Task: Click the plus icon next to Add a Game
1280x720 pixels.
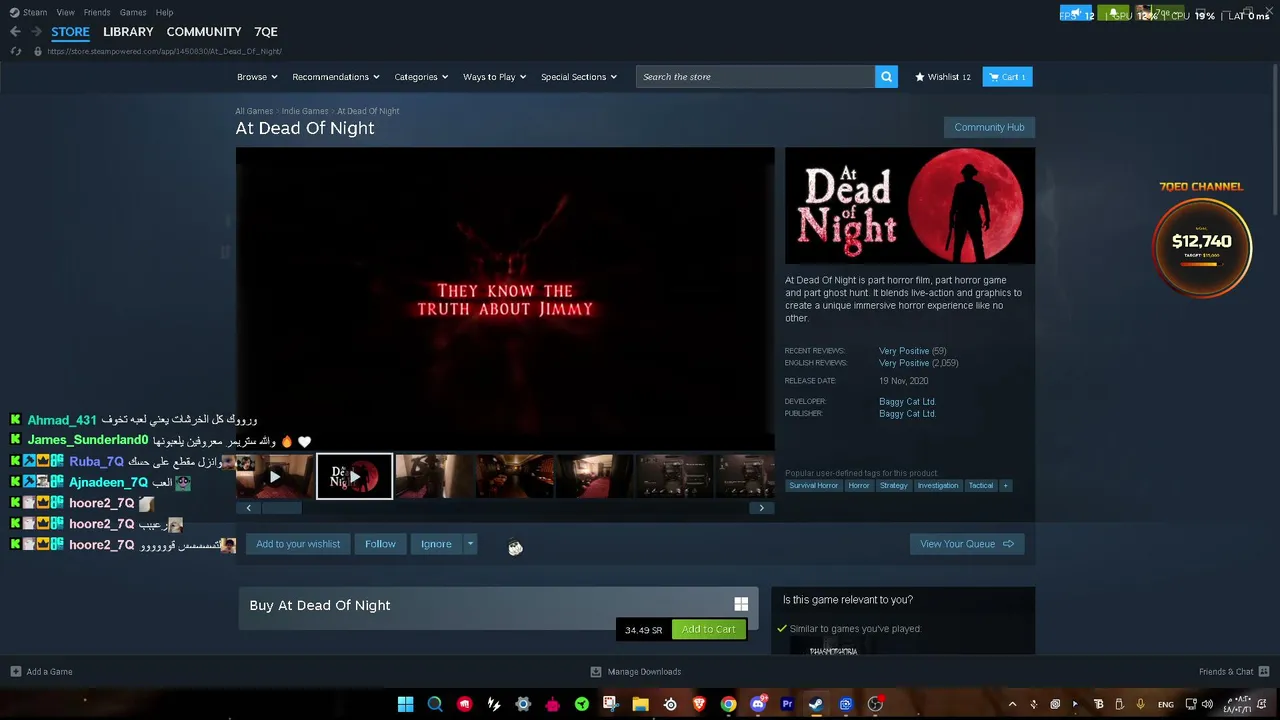Action: pos(15,671)
